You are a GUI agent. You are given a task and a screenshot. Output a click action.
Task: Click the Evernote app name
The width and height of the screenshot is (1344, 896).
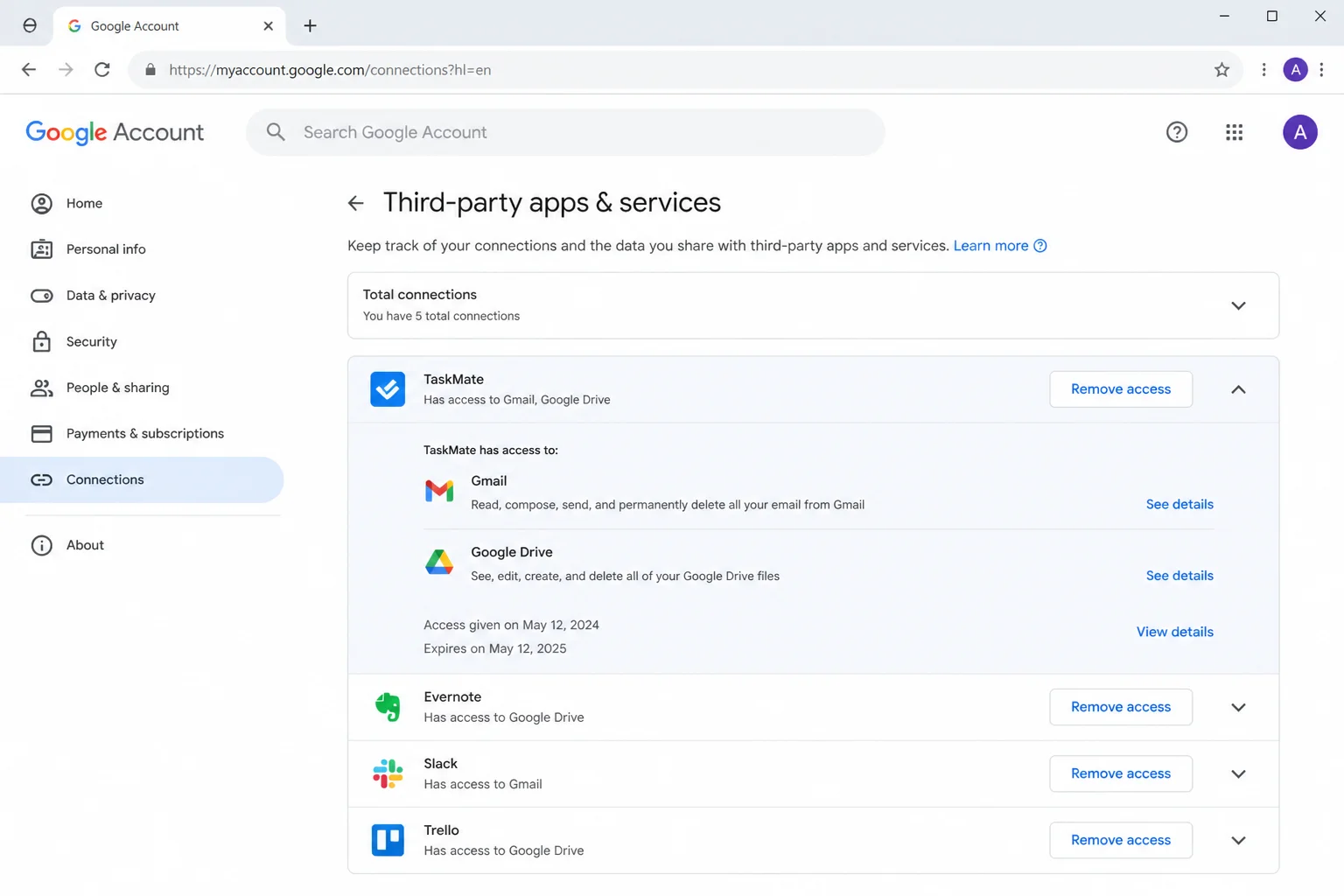452,696
